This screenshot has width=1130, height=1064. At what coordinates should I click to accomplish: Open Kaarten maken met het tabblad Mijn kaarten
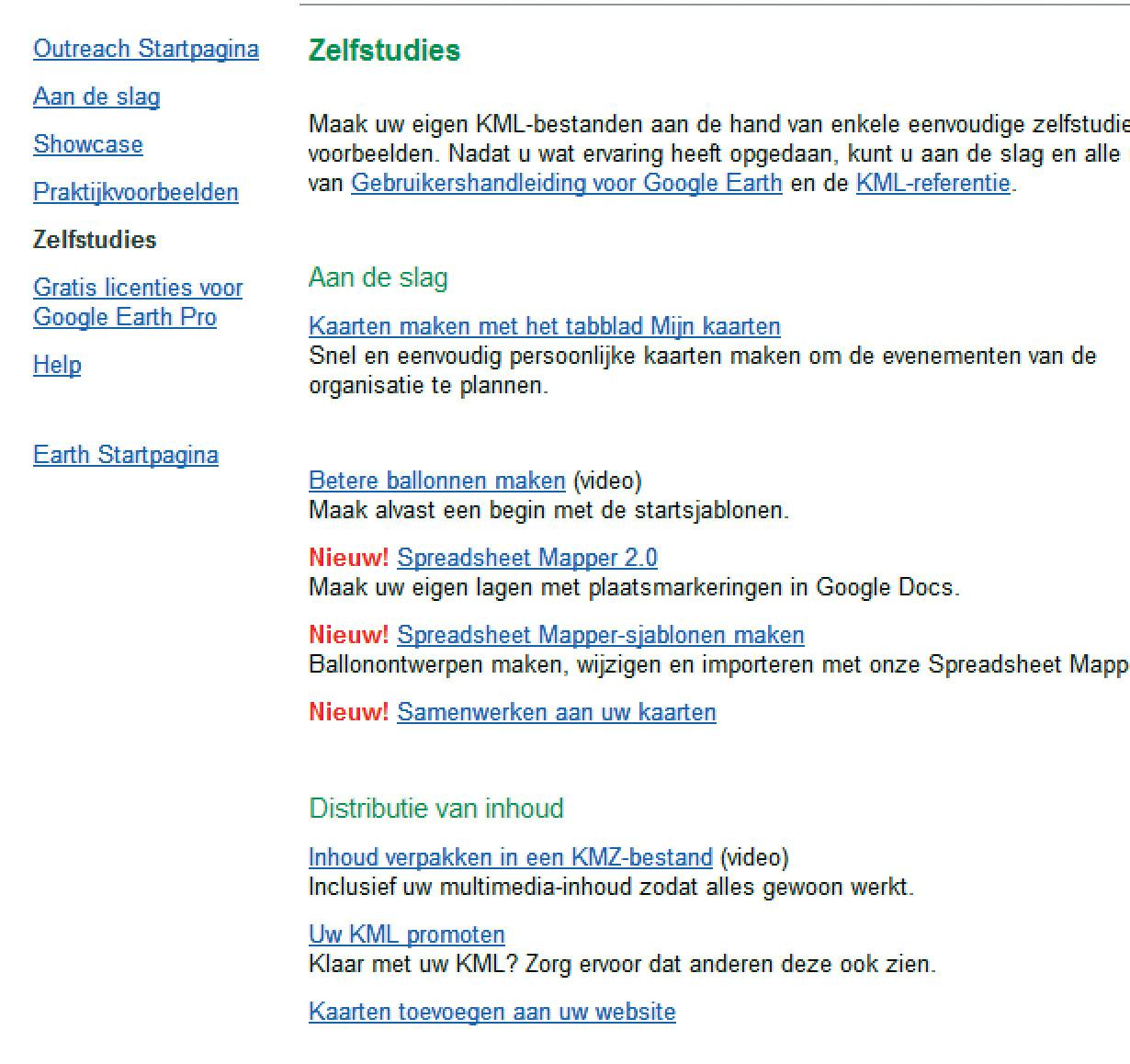point(544,326)
